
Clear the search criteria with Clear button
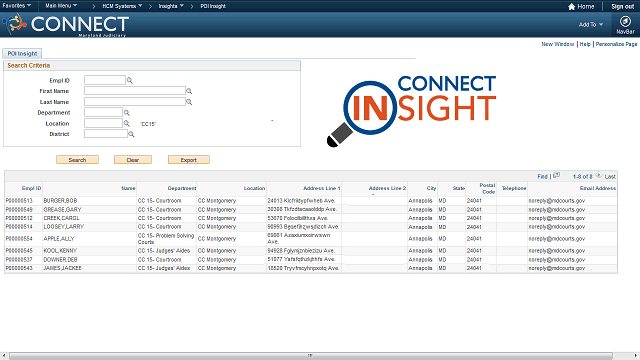(133, 160)
